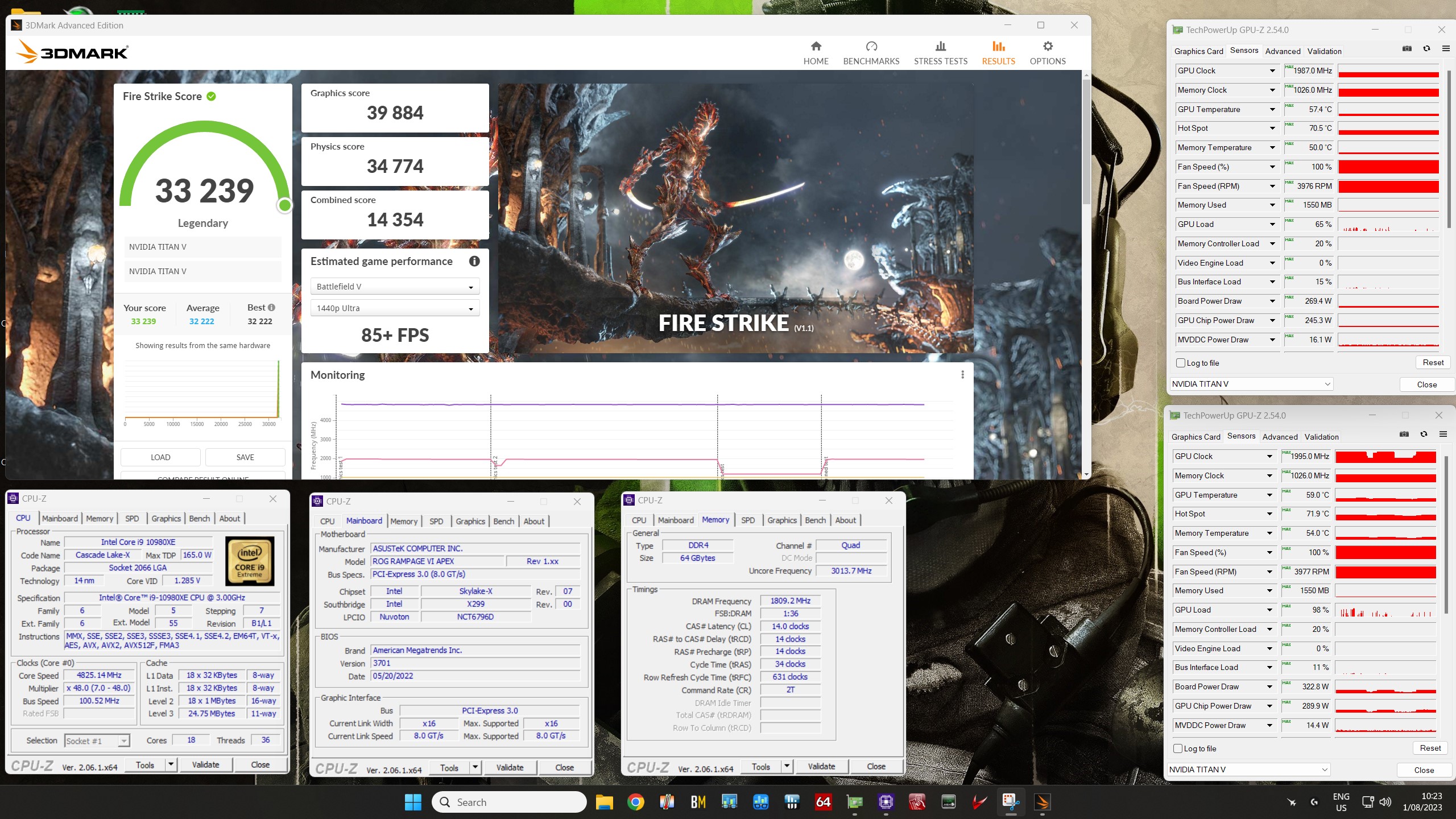The height and width of the screenshot is (819, 1456).
Task: Open the AIDA64 taskbar icon
Action: 823,803
